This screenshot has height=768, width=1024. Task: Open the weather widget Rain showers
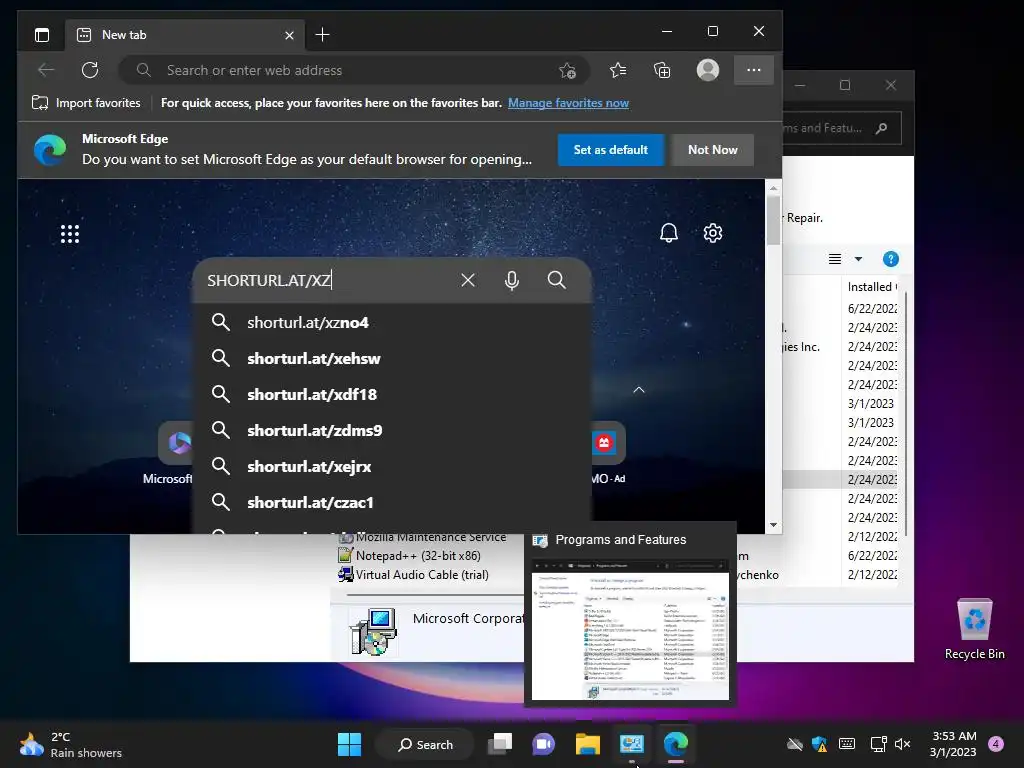71,744
